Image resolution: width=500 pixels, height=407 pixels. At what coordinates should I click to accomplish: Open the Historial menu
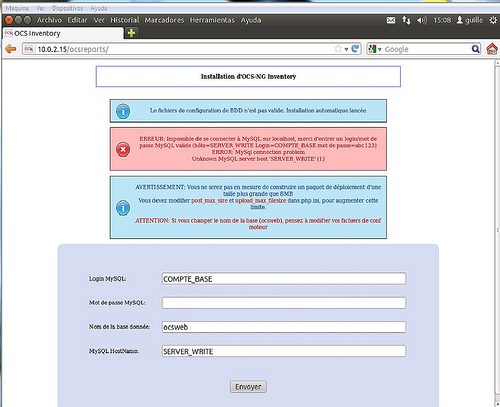(x=125, y=20)
